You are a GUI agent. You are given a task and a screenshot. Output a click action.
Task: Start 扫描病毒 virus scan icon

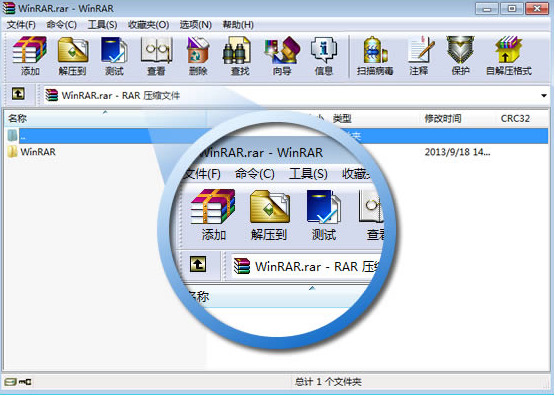pyautogui.click(x=375, y=56)
